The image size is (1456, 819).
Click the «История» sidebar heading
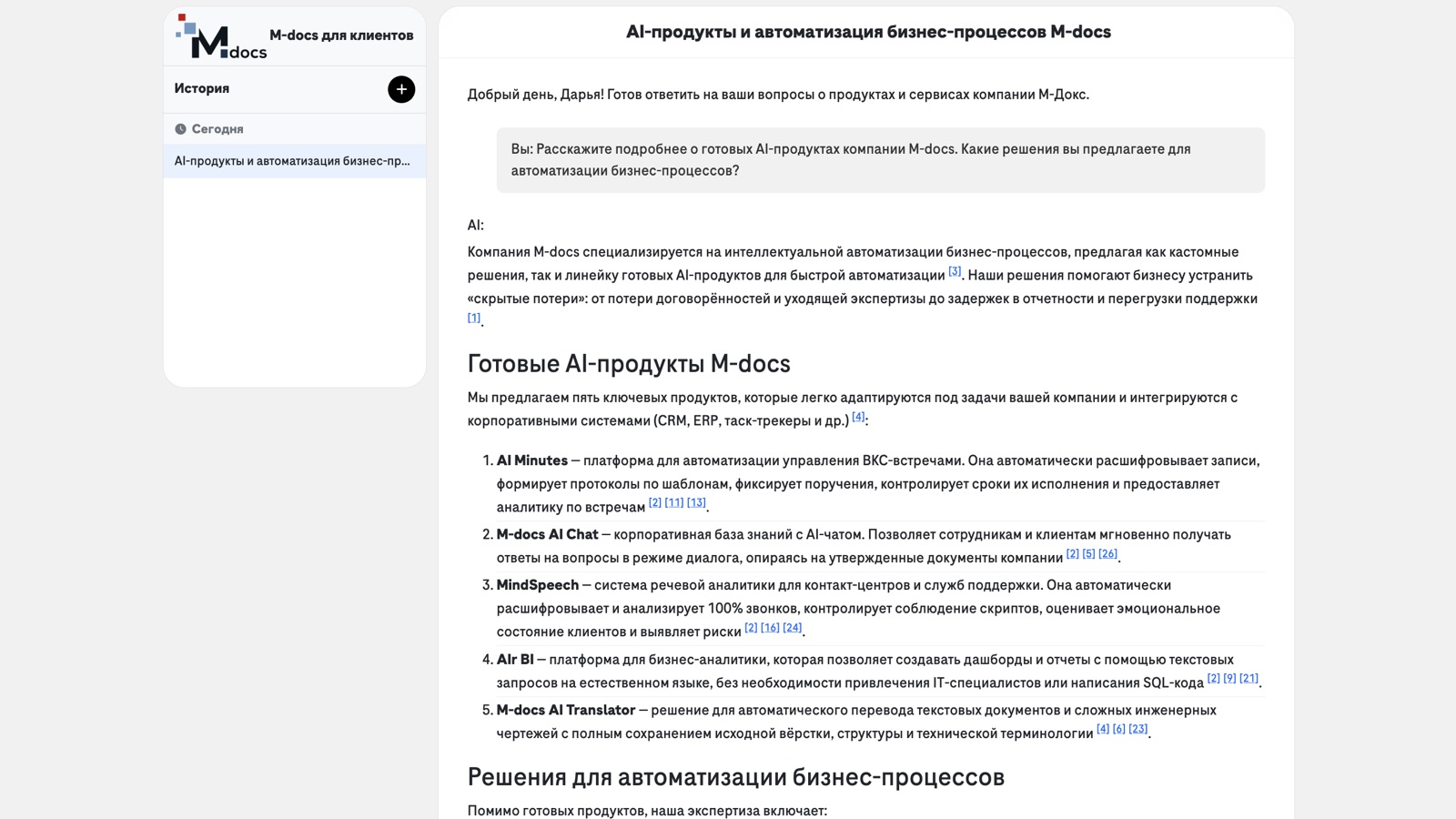click(202, 88)
